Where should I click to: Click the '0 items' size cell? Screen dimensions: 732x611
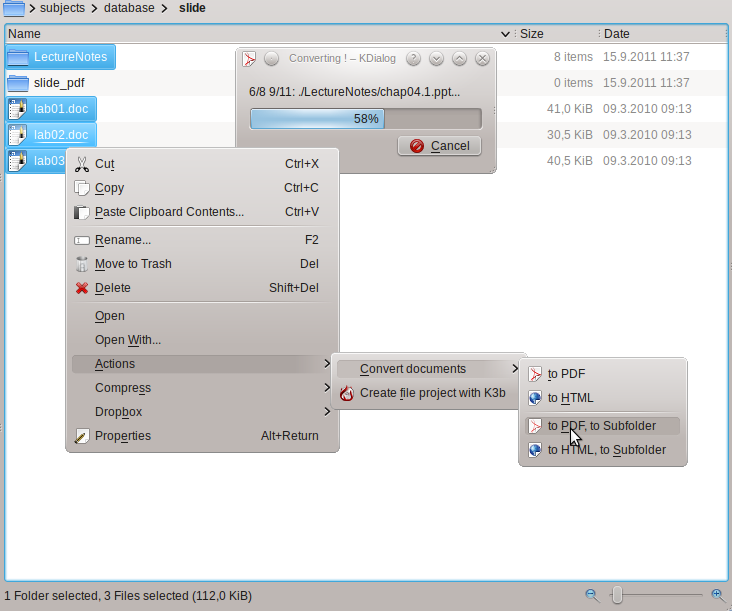click(x=573, y=83)
